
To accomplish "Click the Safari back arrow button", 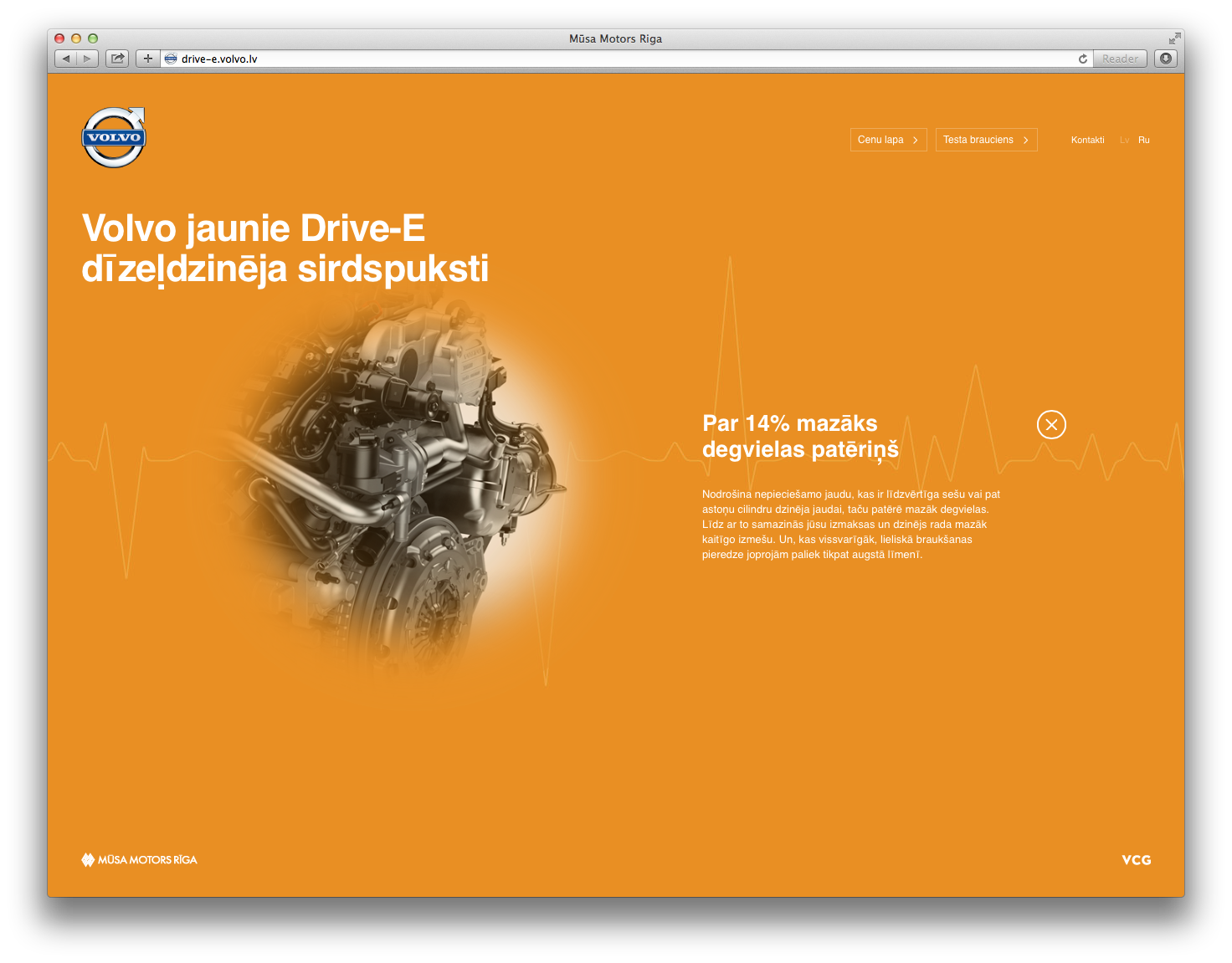I will (x=66, y=59).
